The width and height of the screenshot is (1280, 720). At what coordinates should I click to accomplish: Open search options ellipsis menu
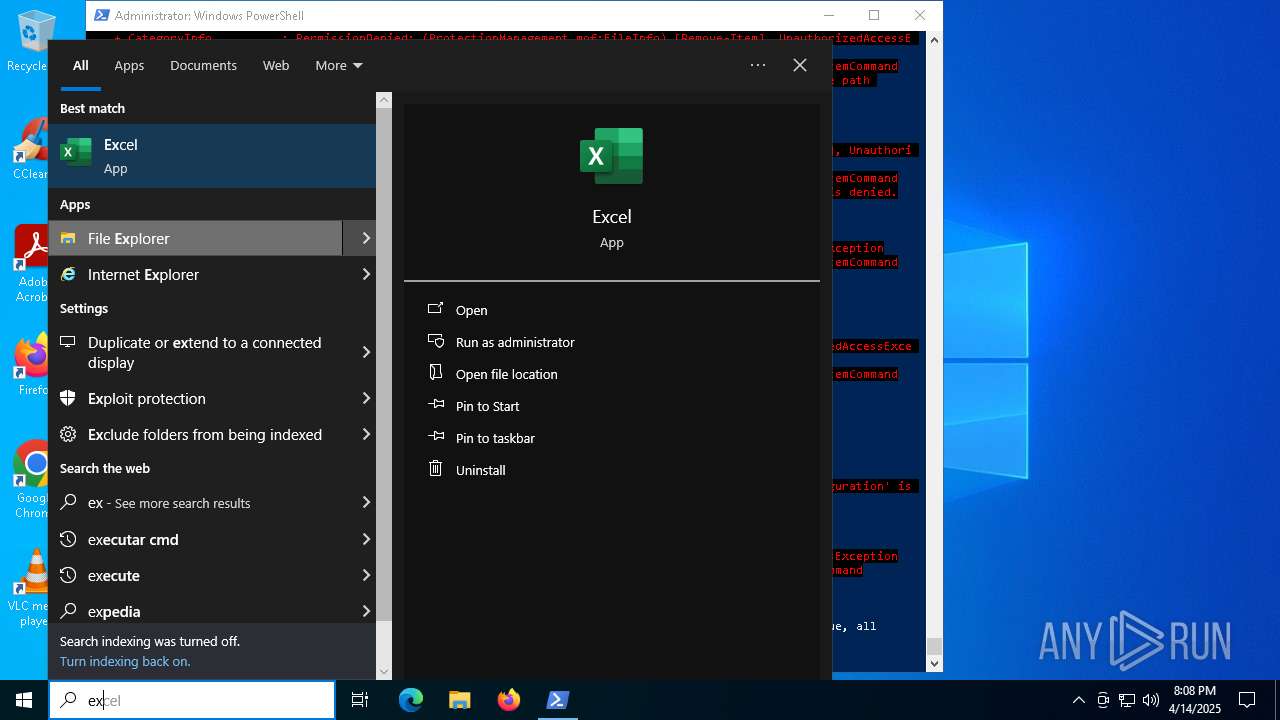pyautogui.click(x=758, y=65)
